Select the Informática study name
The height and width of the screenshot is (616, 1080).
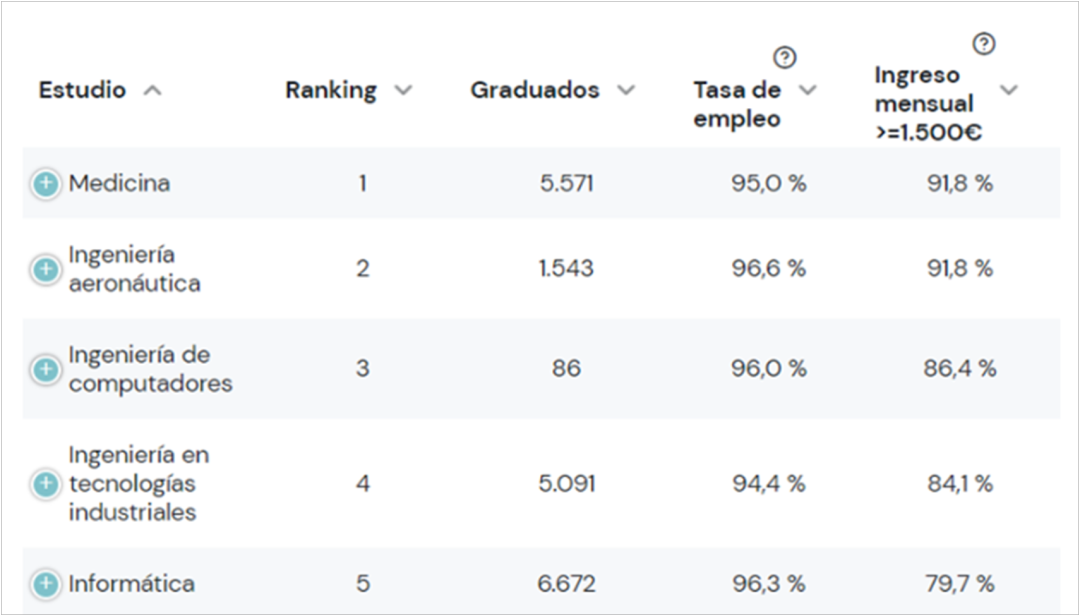(131, 584)
